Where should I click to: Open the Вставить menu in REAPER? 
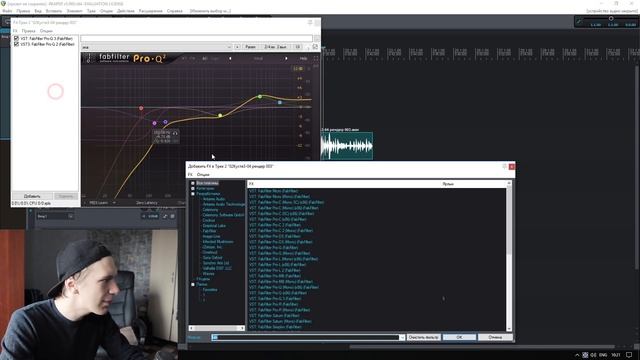tap(53, 11)
